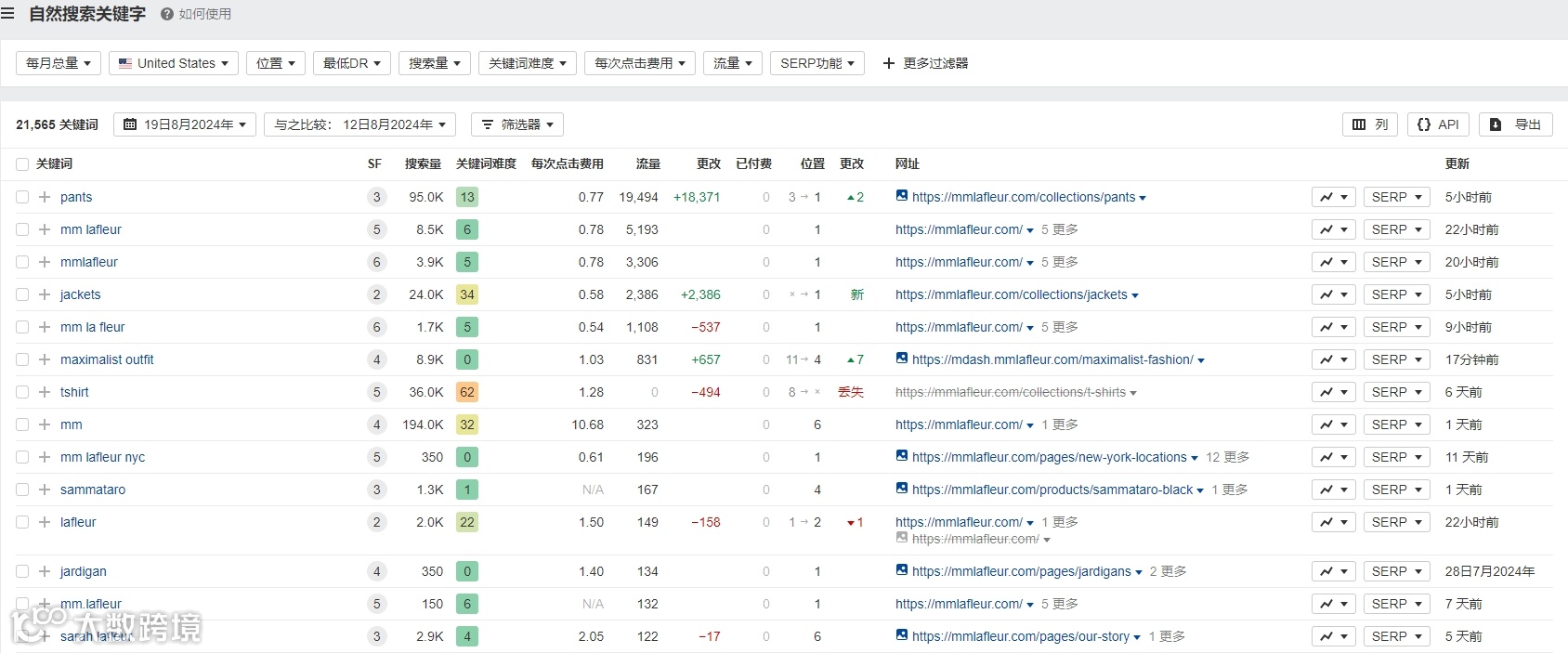The width and height of the screenshot is (1568, 653).
Task: Open the 流量 filter dropdown
Action: point(733,63)
